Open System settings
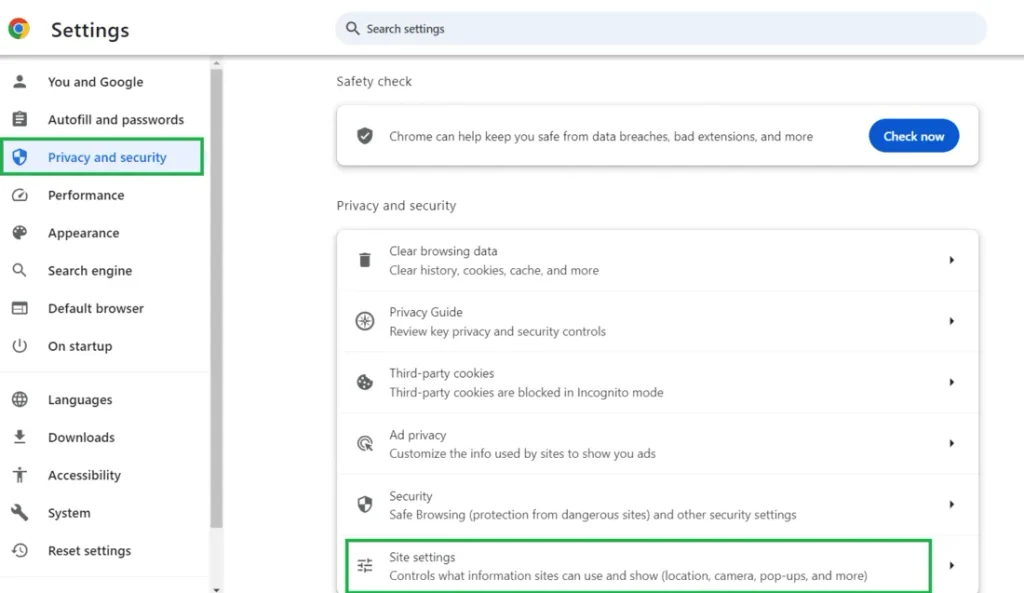This screenshot has width=1024, height=593. pos(103,513)
